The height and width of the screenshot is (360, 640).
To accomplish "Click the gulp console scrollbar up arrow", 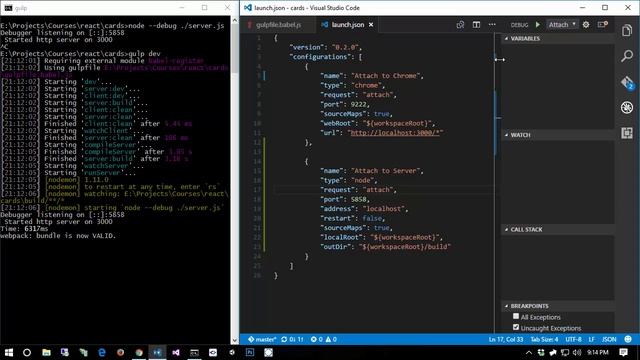I will tap(235, 20).
